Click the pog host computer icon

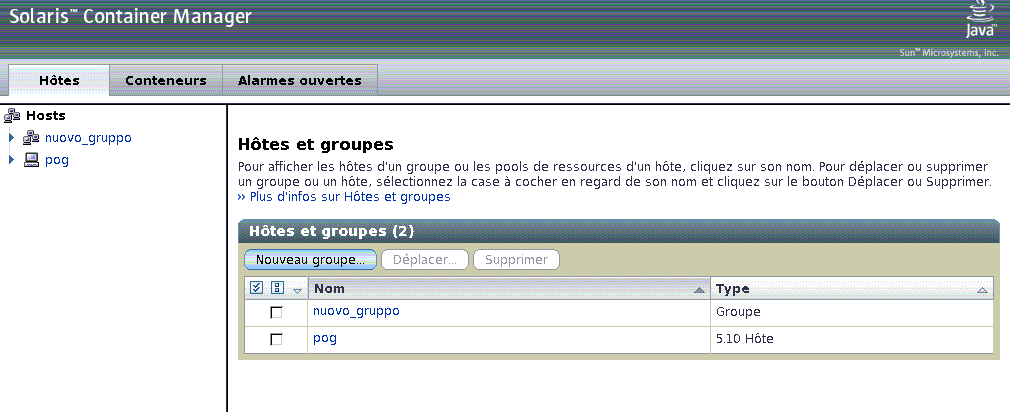(x=31, y=160)
